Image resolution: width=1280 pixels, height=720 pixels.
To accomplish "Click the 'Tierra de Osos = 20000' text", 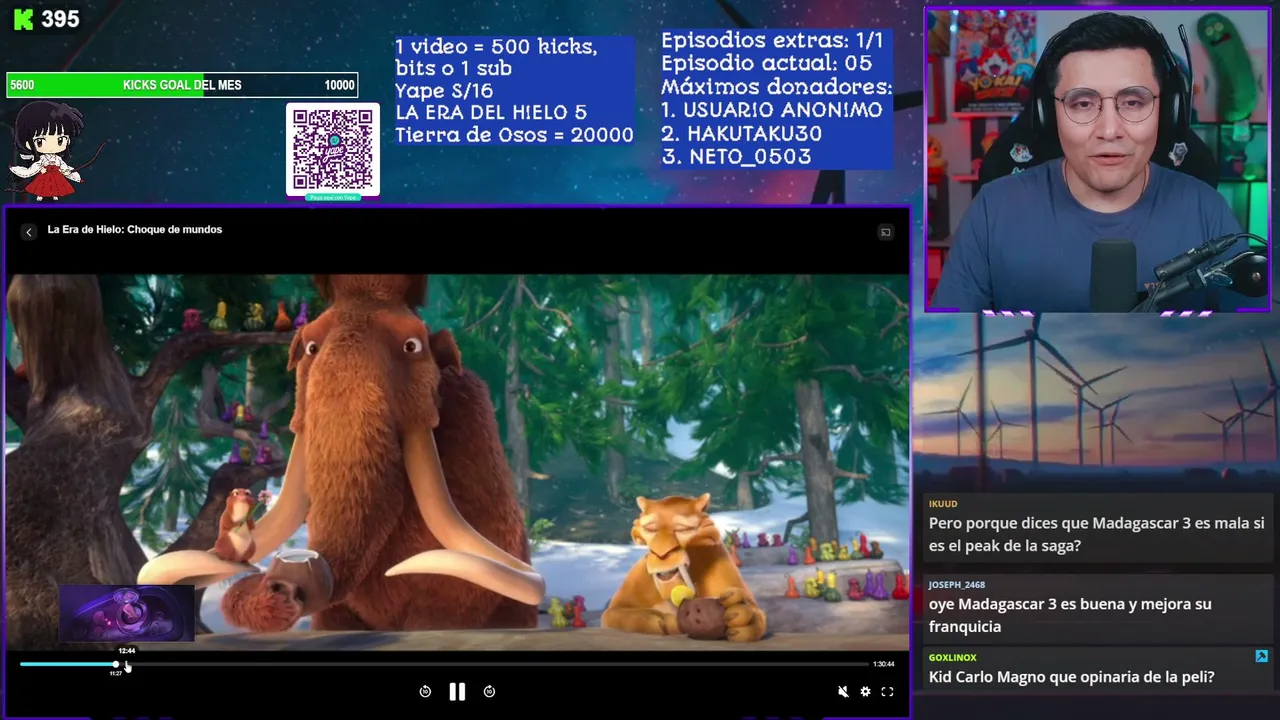I will (x=514, y=135).
